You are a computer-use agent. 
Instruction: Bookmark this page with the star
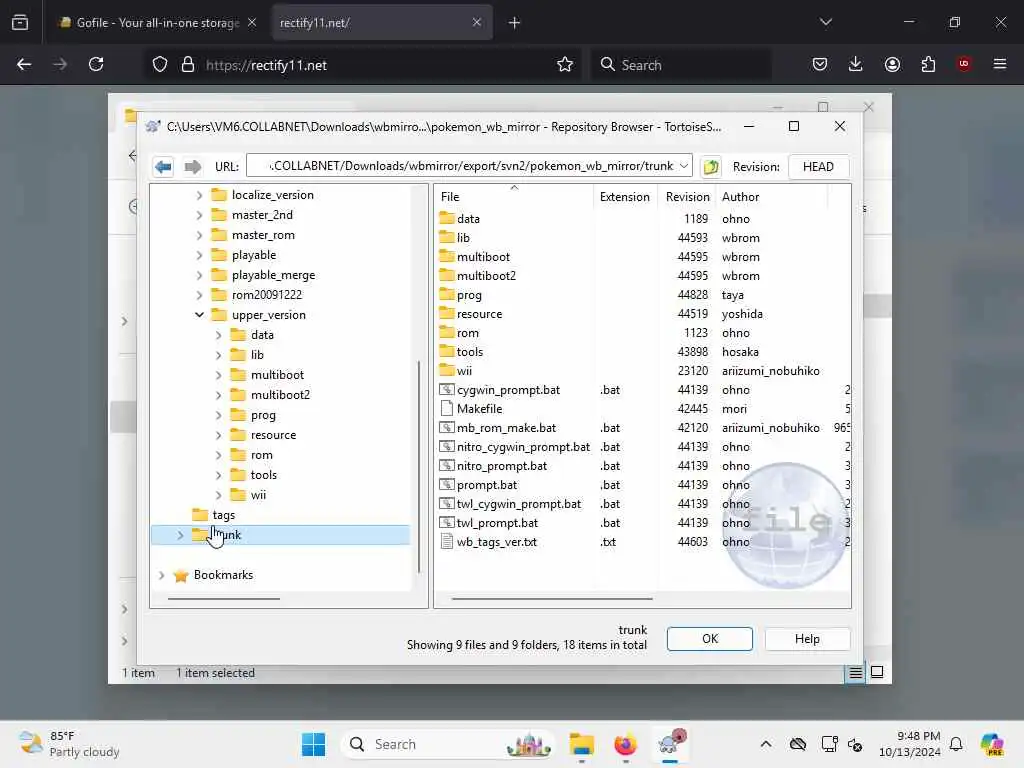pyautogui.click(x=565, y=64)
